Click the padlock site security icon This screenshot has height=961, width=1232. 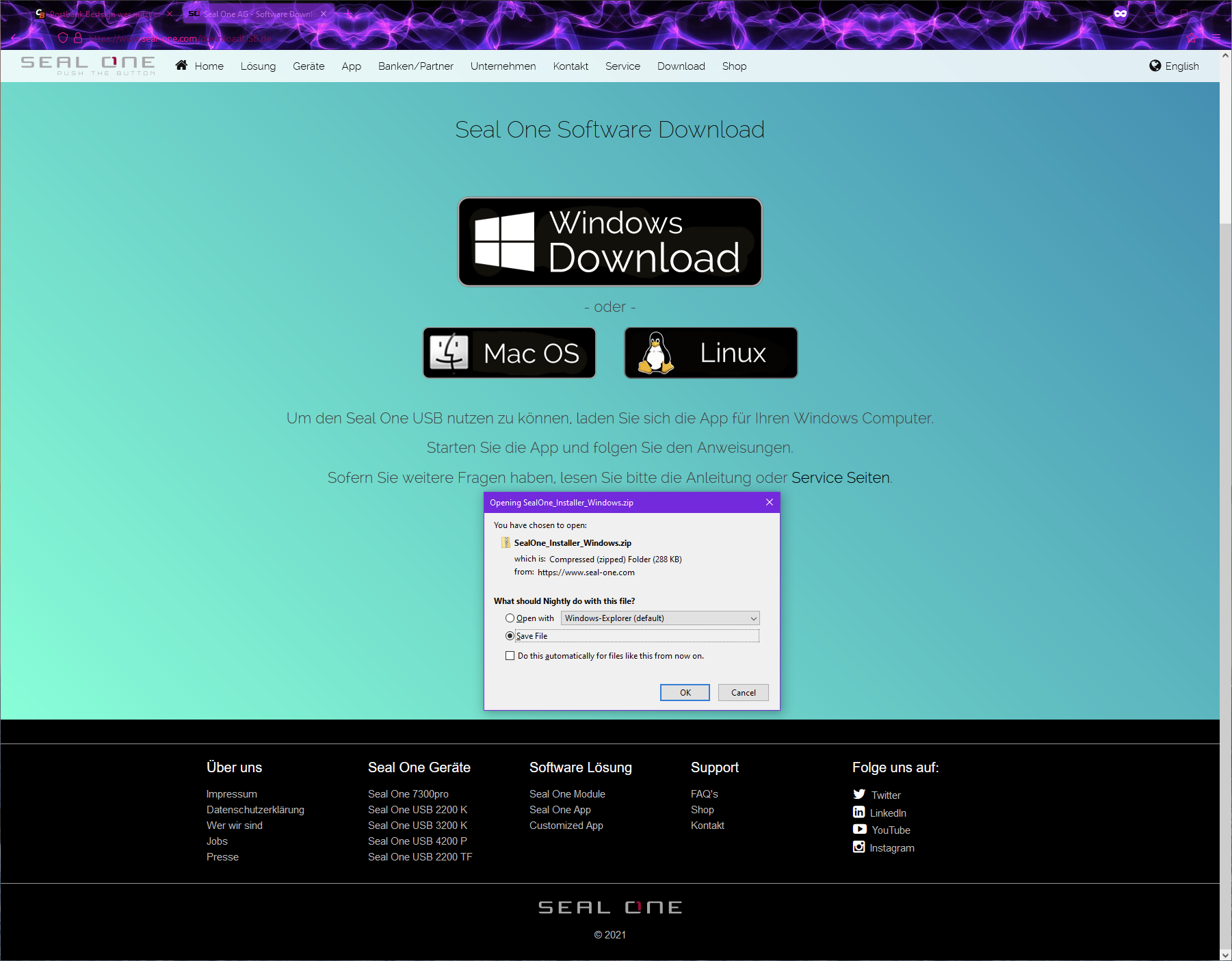(78, 38)
